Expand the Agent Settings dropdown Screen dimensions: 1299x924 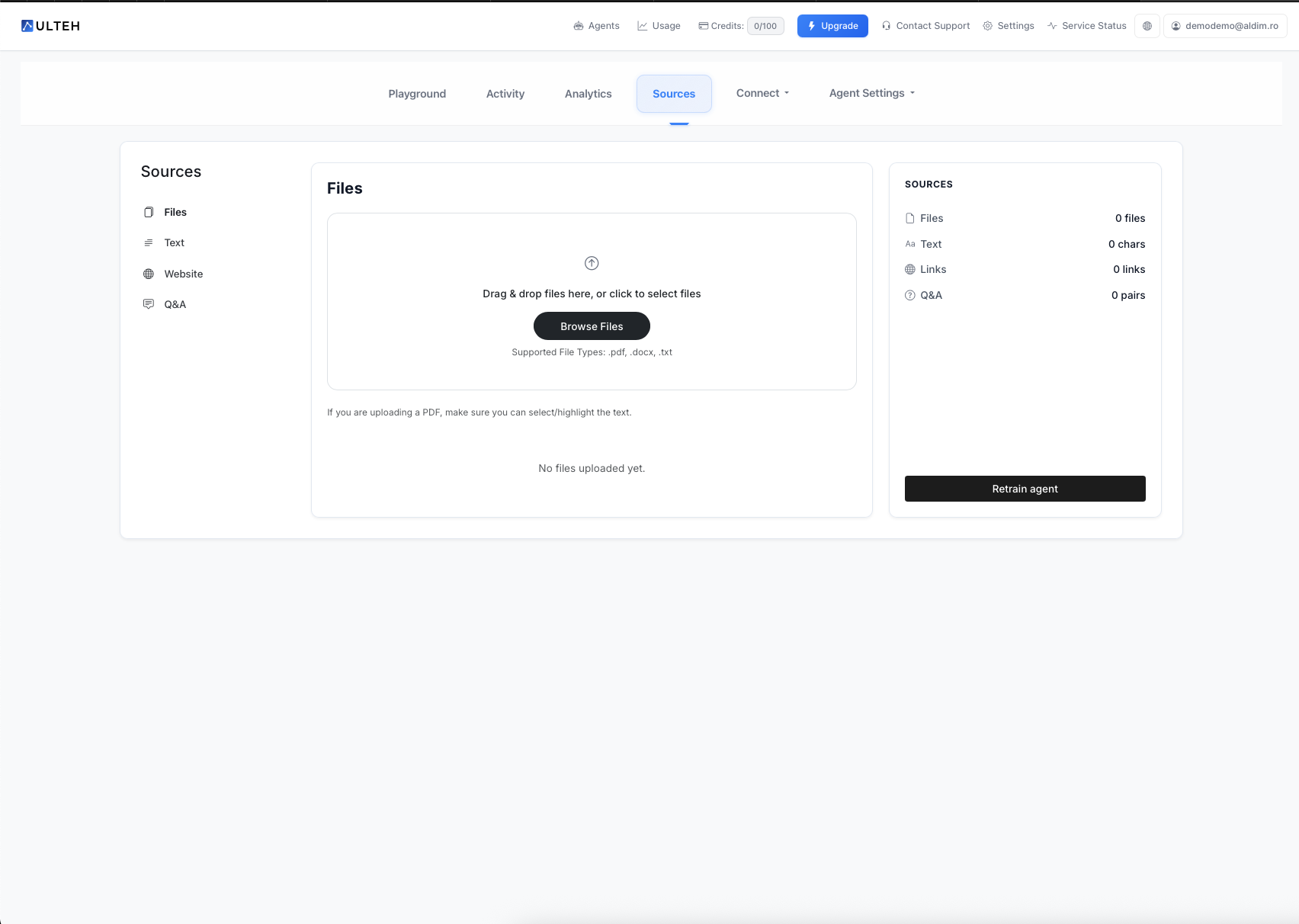[x=871, y=93]
